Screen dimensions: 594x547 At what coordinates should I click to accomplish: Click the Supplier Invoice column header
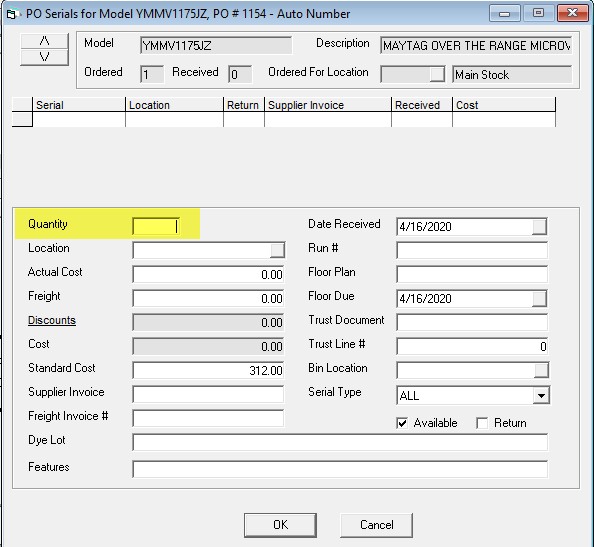328,105
